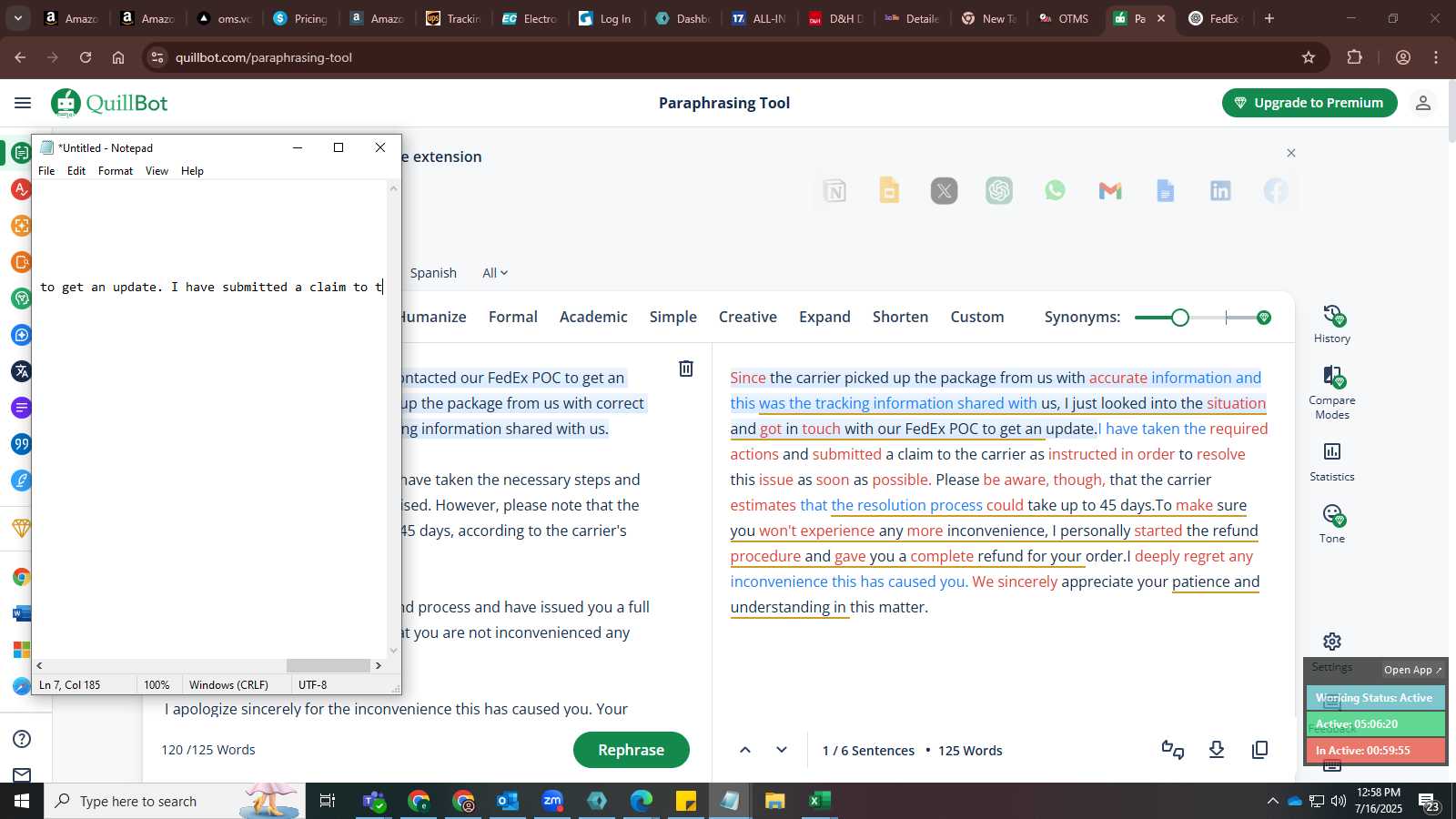Reload the page in Chrome
The width and height of the screenshot is (1456, 819).
pyautogui.click(x=86, y=57)
